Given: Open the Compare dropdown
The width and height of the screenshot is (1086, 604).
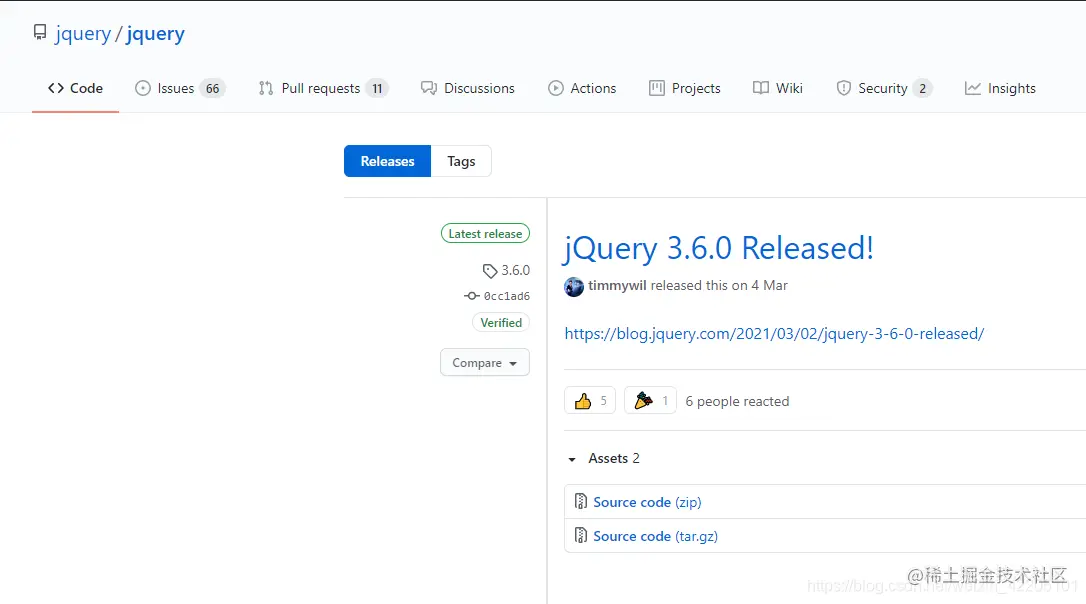Looking at the screenshot, I should 485,362.
